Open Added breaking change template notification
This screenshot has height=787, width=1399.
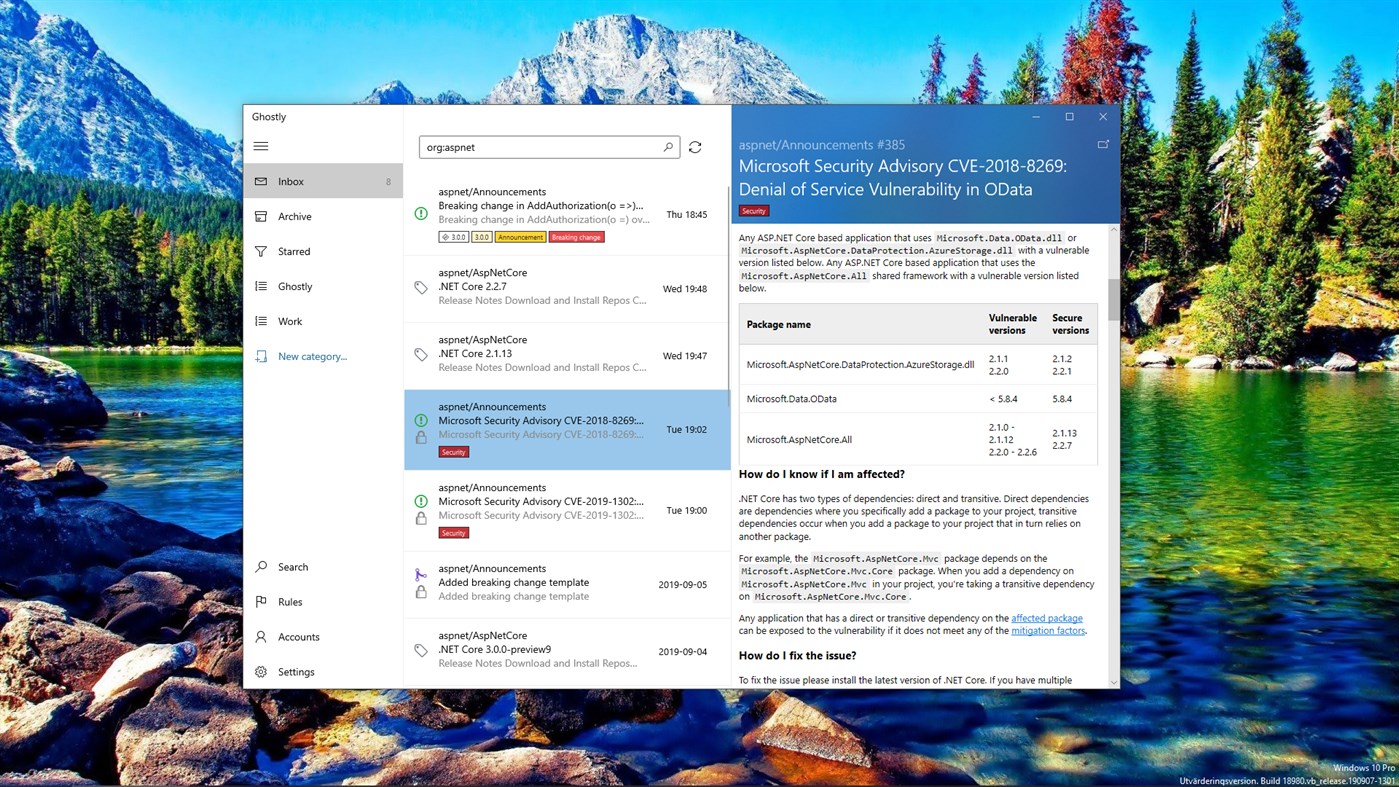pos(567,585)
